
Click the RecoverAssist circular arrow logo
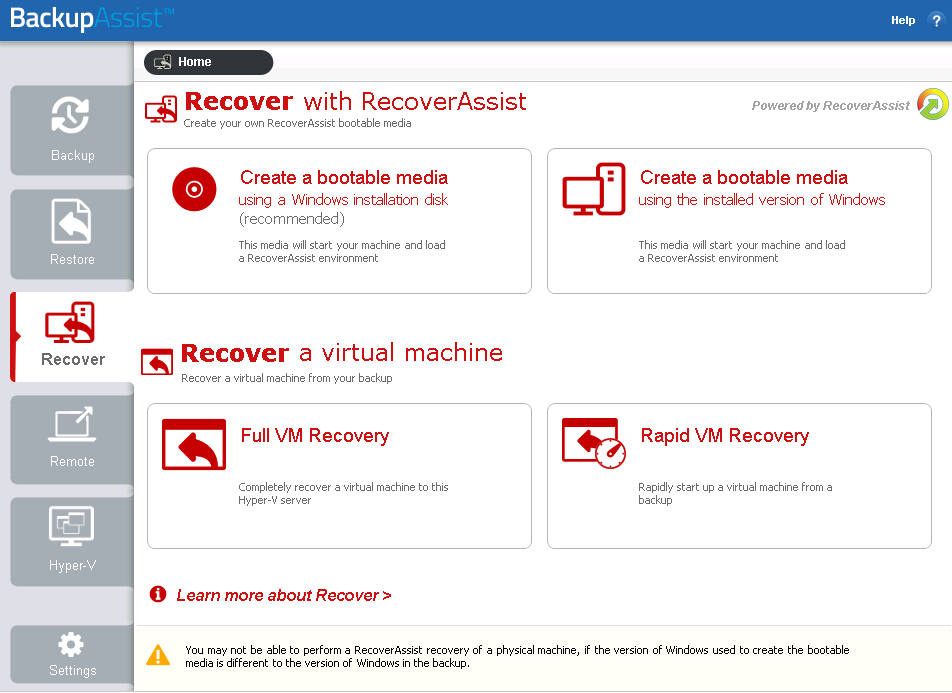[933, 104]
